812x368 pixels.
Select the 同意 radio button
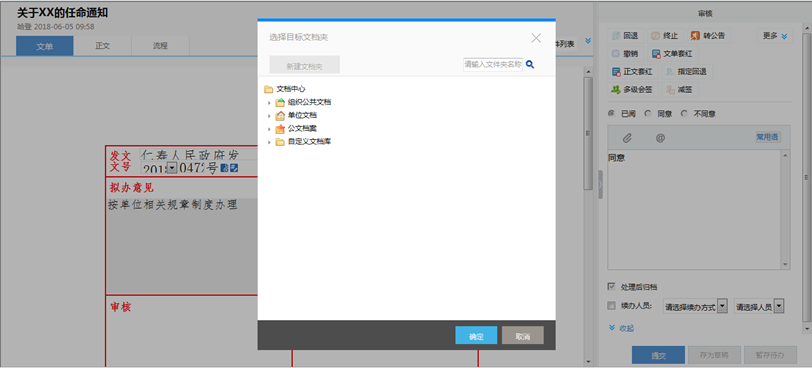coord(647,113)
